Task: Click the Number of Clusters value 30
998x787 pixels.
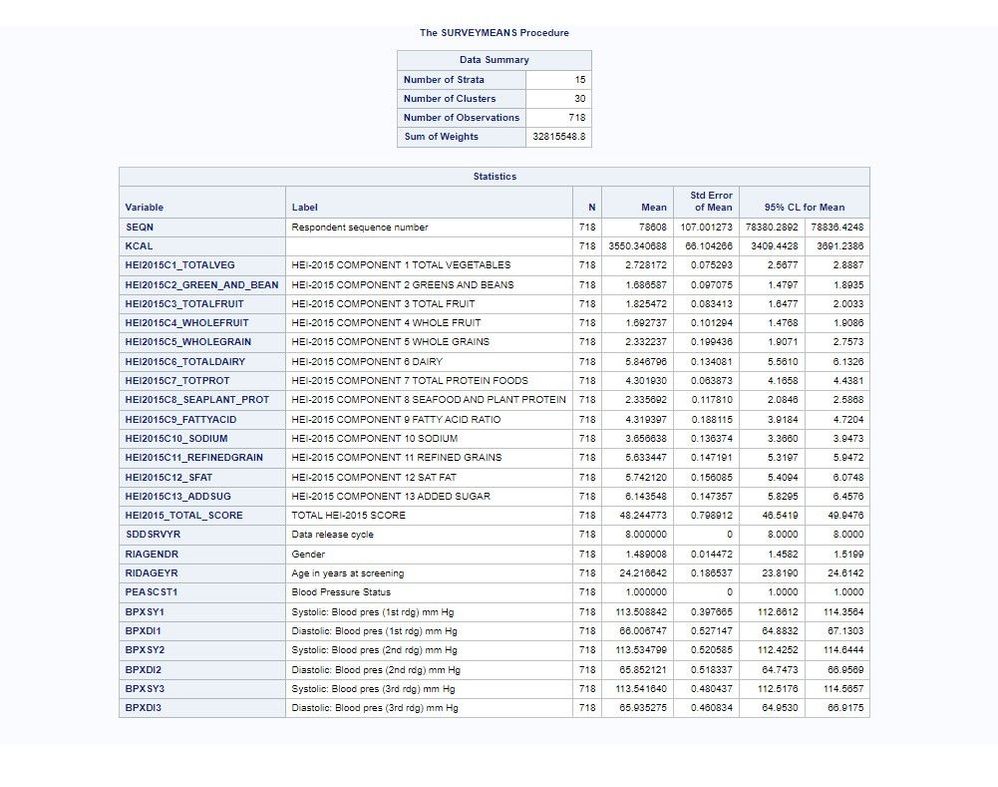Action: point(579,99)
